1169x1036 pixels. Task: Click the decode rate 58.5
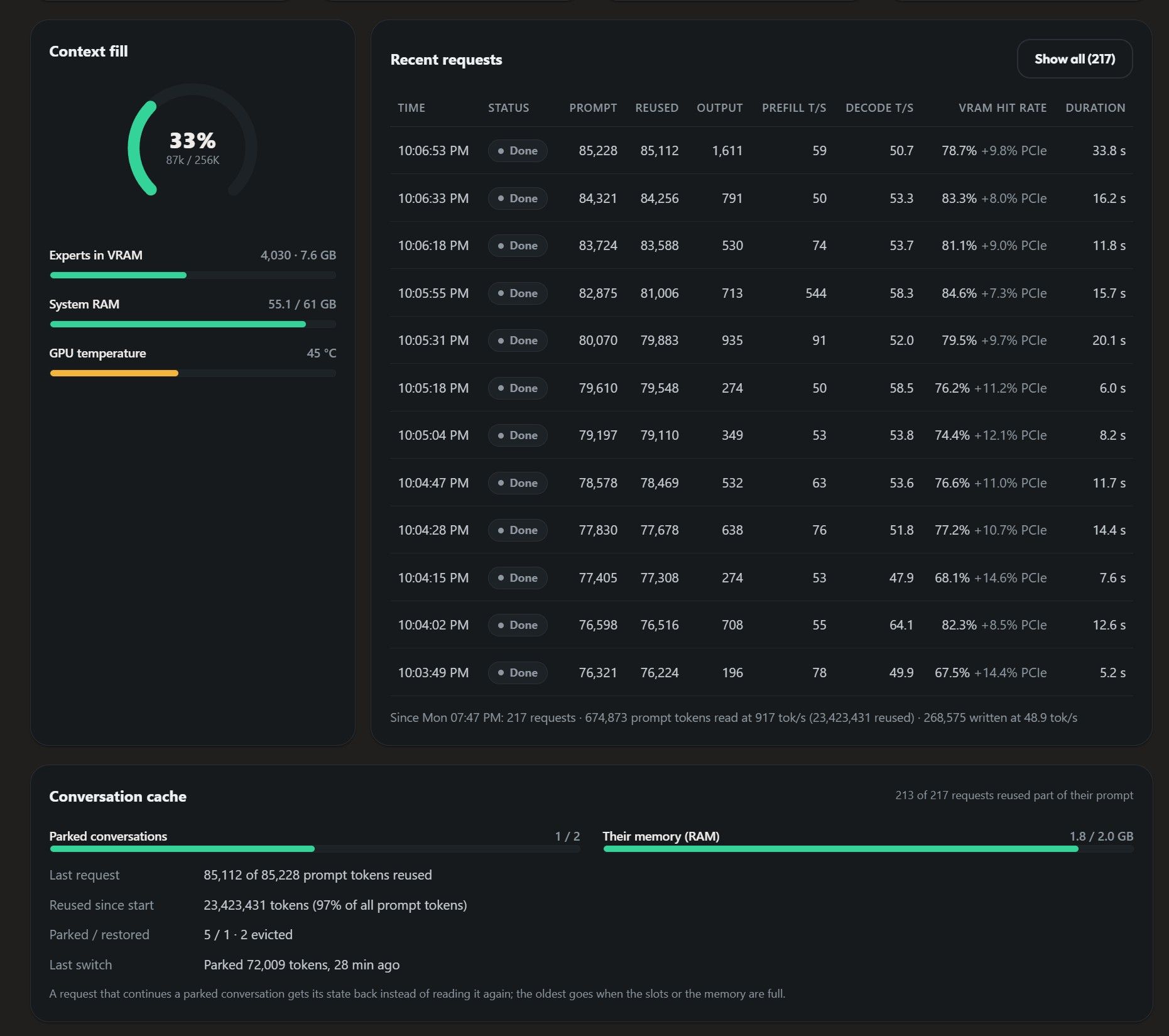click(901, 388)
